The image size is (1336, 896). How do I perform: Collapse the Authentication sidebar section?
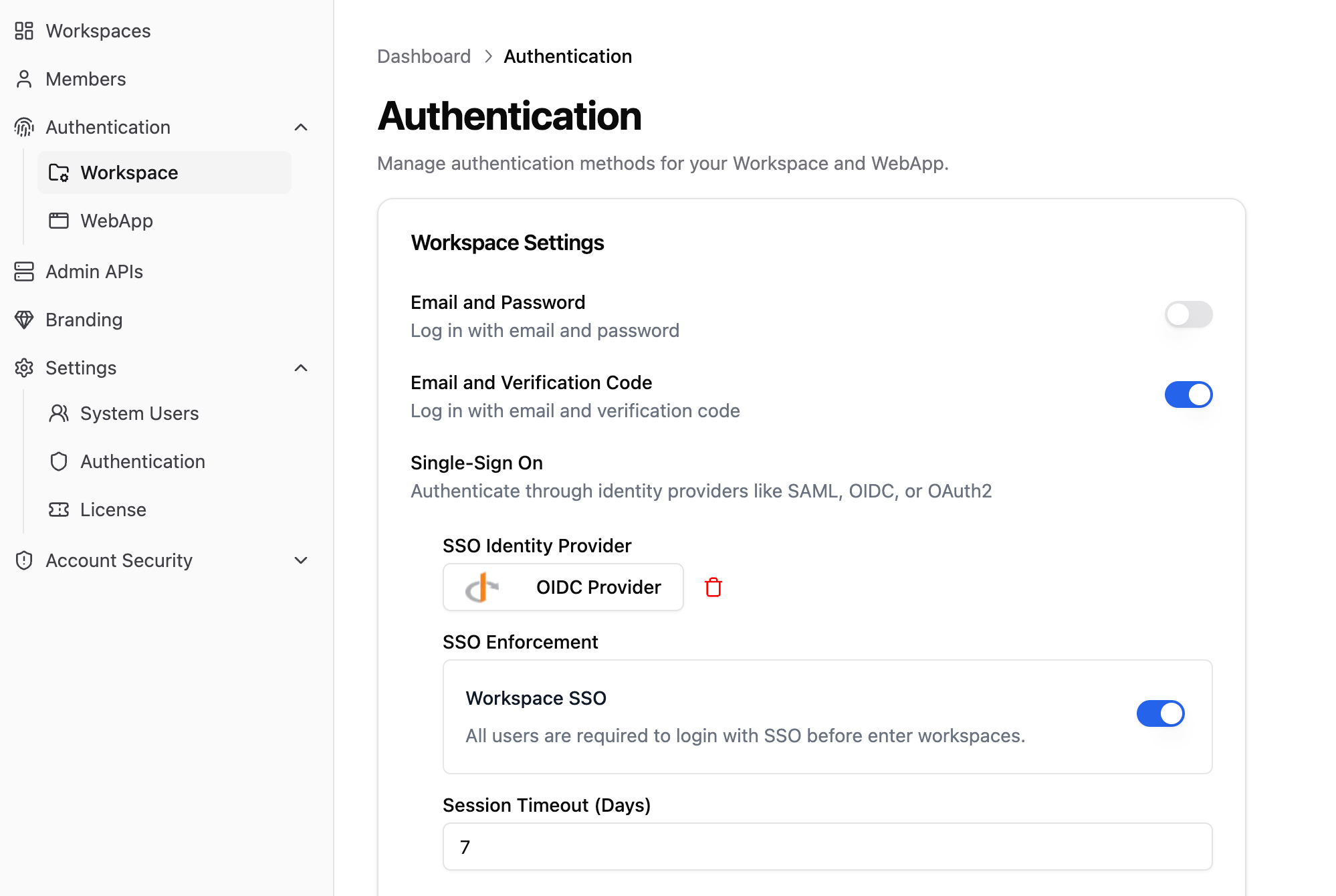coord(301,127)
